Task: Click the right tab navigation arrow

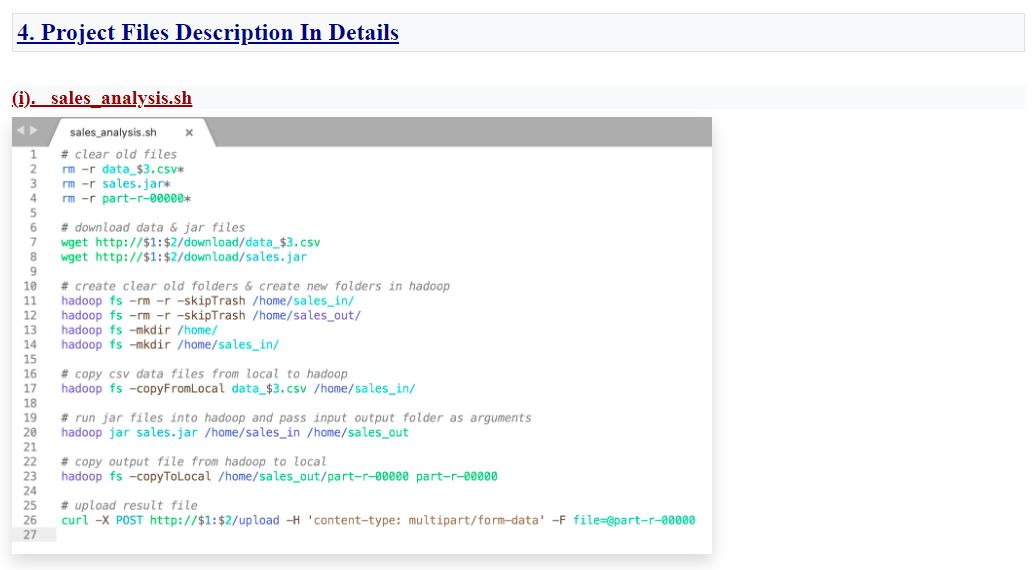Action: tap(33, 132)
